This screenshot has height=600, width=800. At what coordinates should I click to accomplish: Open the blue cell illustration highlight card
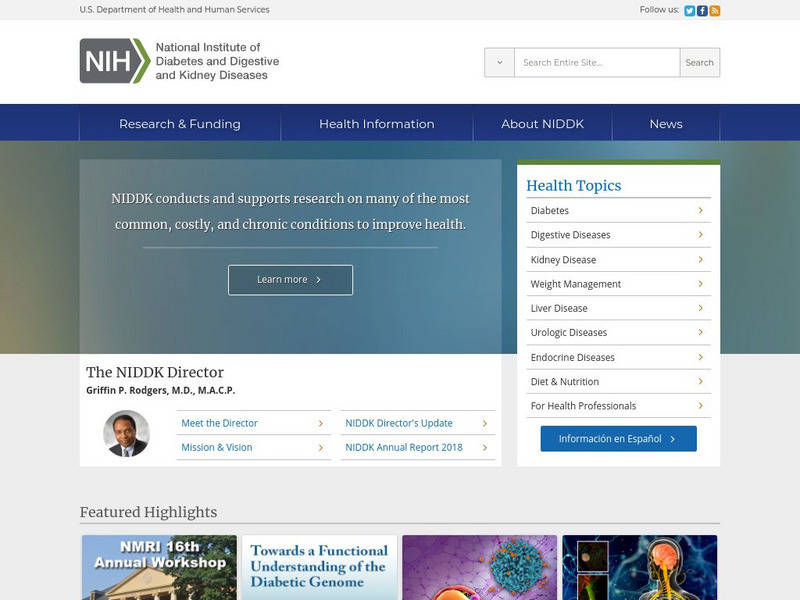480,567
